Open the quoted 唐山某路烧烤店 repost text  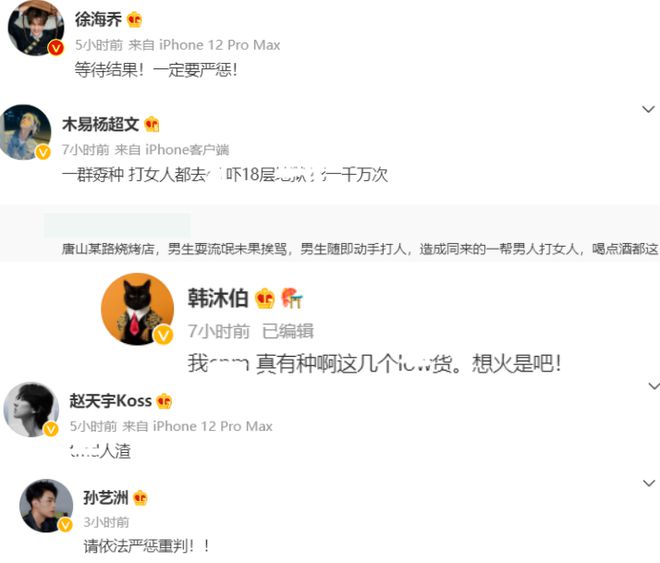coord(359,249)
